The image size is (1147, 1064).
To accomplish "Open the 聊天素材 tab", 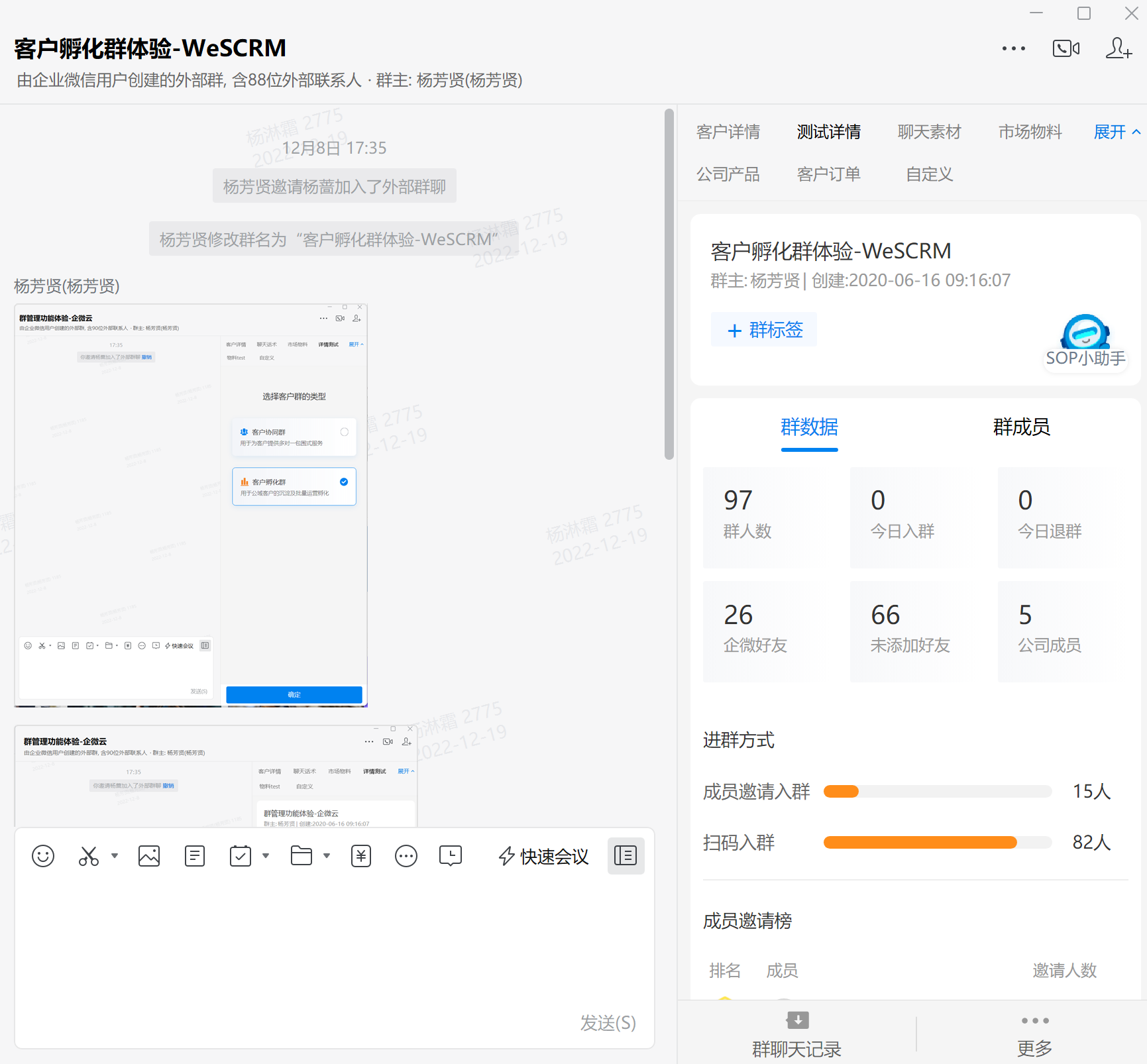I will (929, 132).
